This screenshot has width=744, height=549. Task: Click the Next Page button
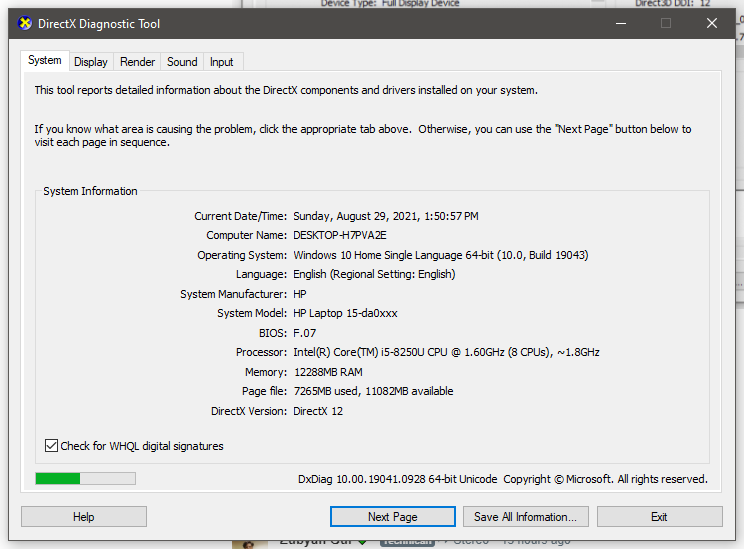coord(392,517)
